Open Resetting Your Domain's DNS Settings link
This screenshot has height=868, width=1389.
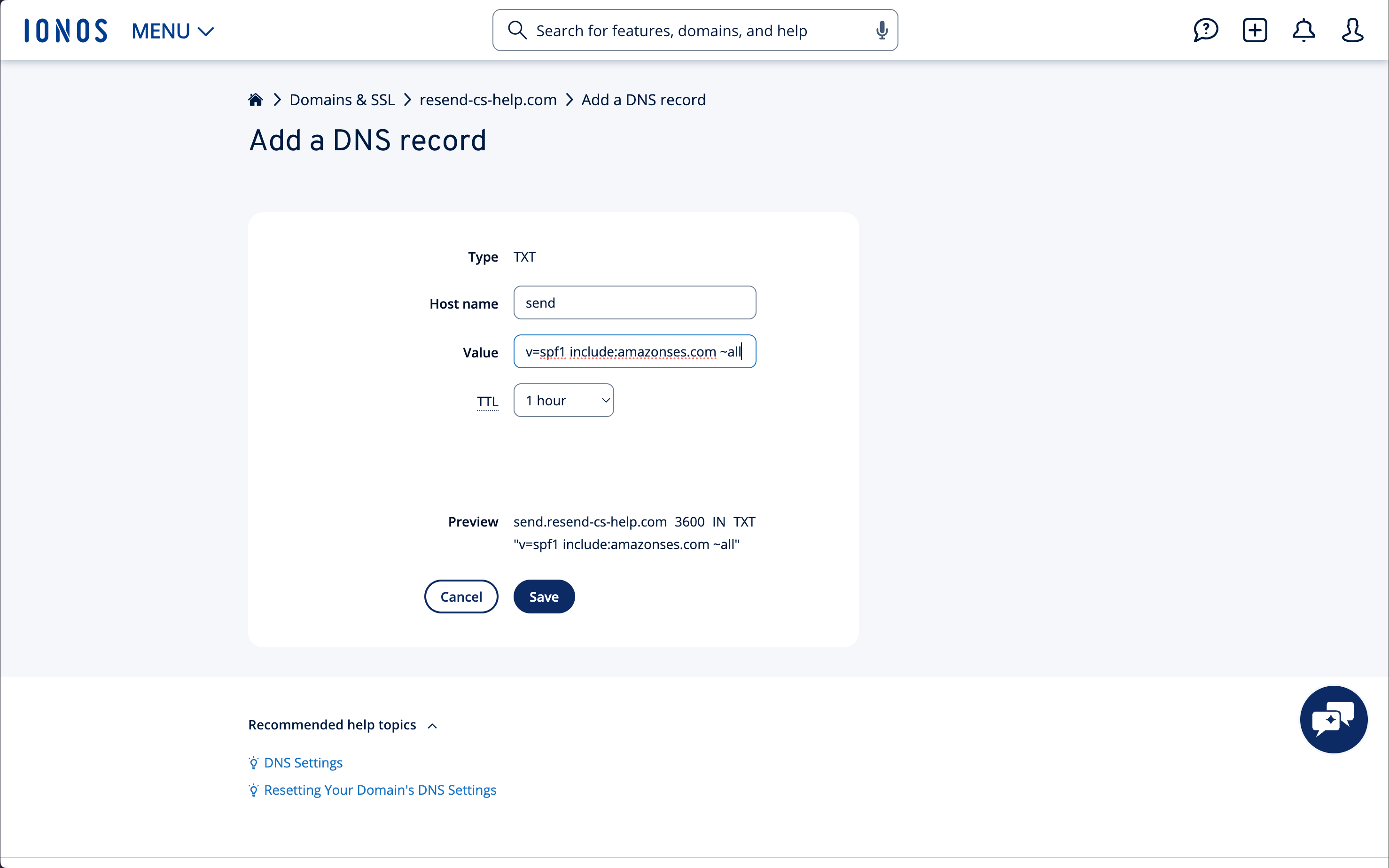coord(380,790)
